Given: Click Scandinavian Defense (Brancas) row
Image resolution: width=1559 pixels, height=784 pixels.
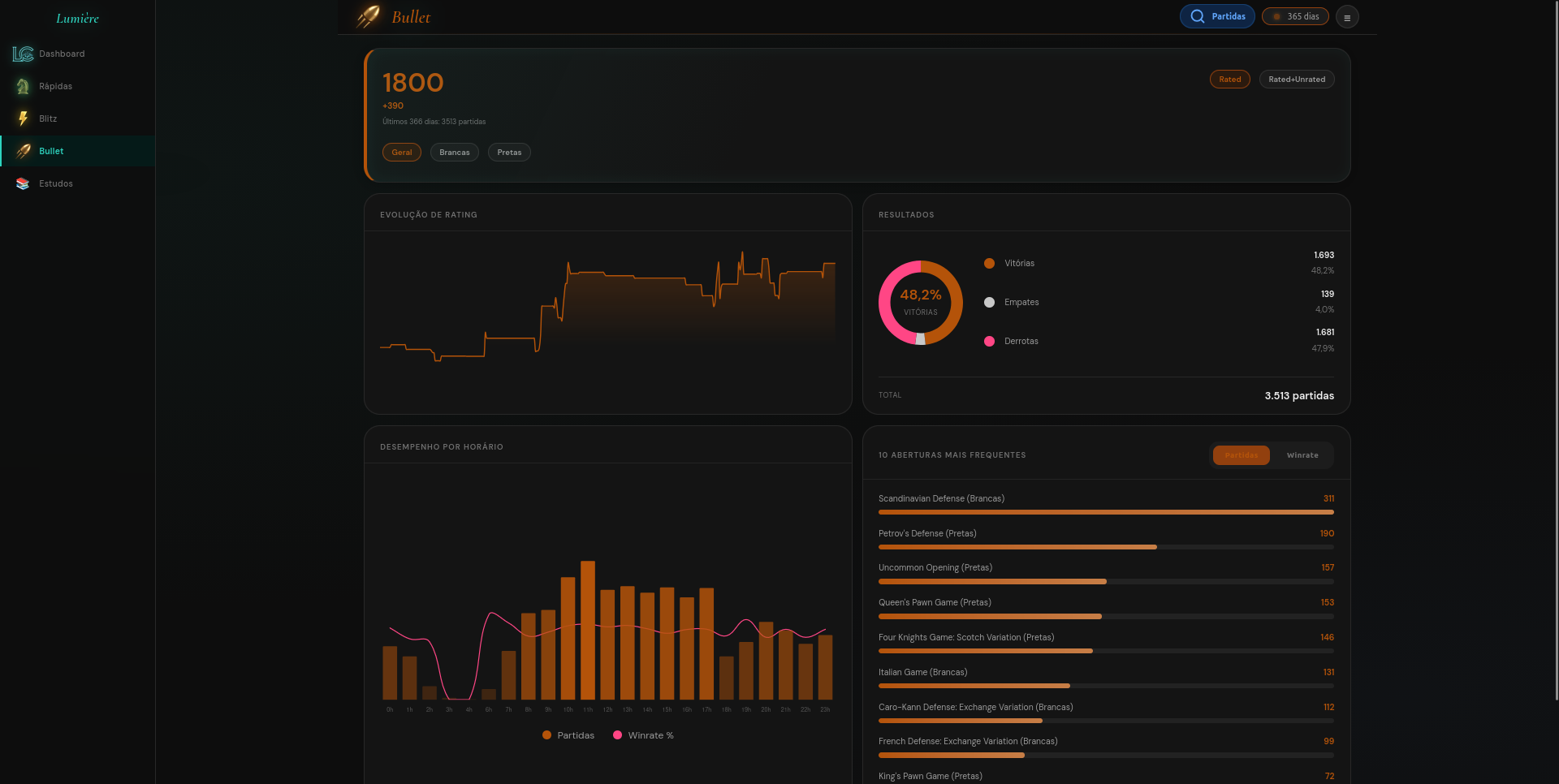Looking at the screenshot, I should (x=1106, y=504).
